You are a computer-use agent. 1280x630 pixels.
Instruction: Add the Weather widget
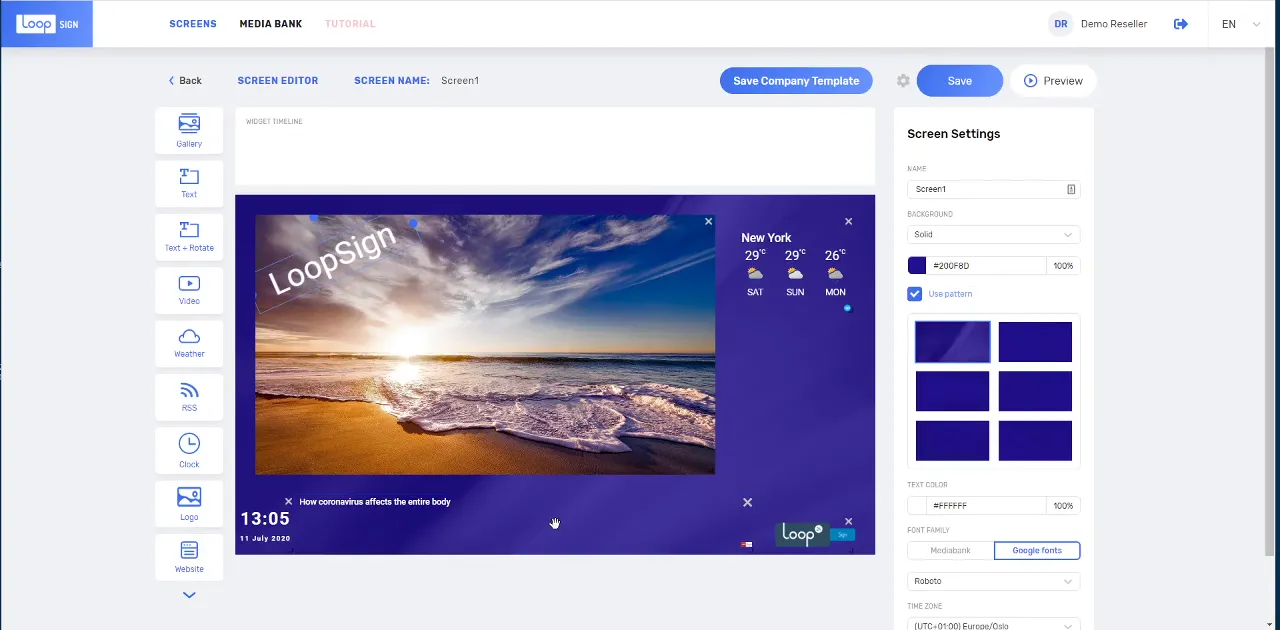(x=189, y=343)
